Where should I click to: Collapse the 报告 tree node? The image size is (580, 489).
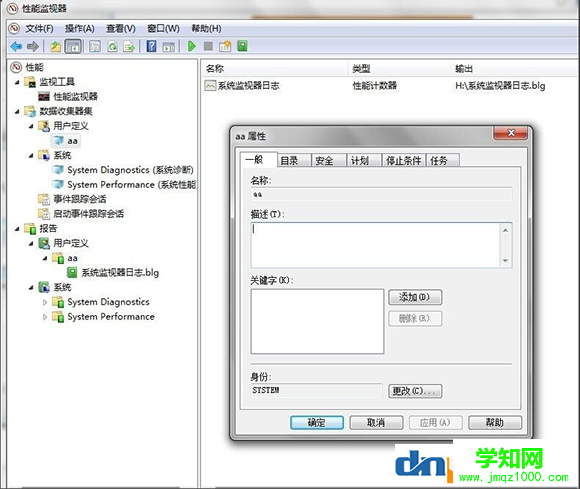(17, 229)
